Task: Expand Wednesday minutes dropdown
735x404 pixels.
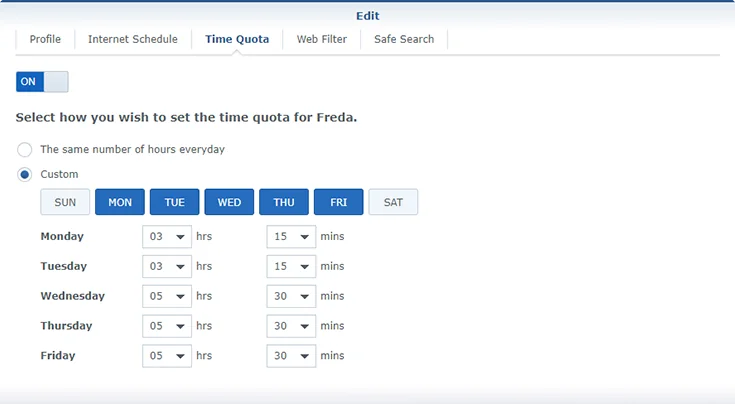Action: tap(291, 297)
